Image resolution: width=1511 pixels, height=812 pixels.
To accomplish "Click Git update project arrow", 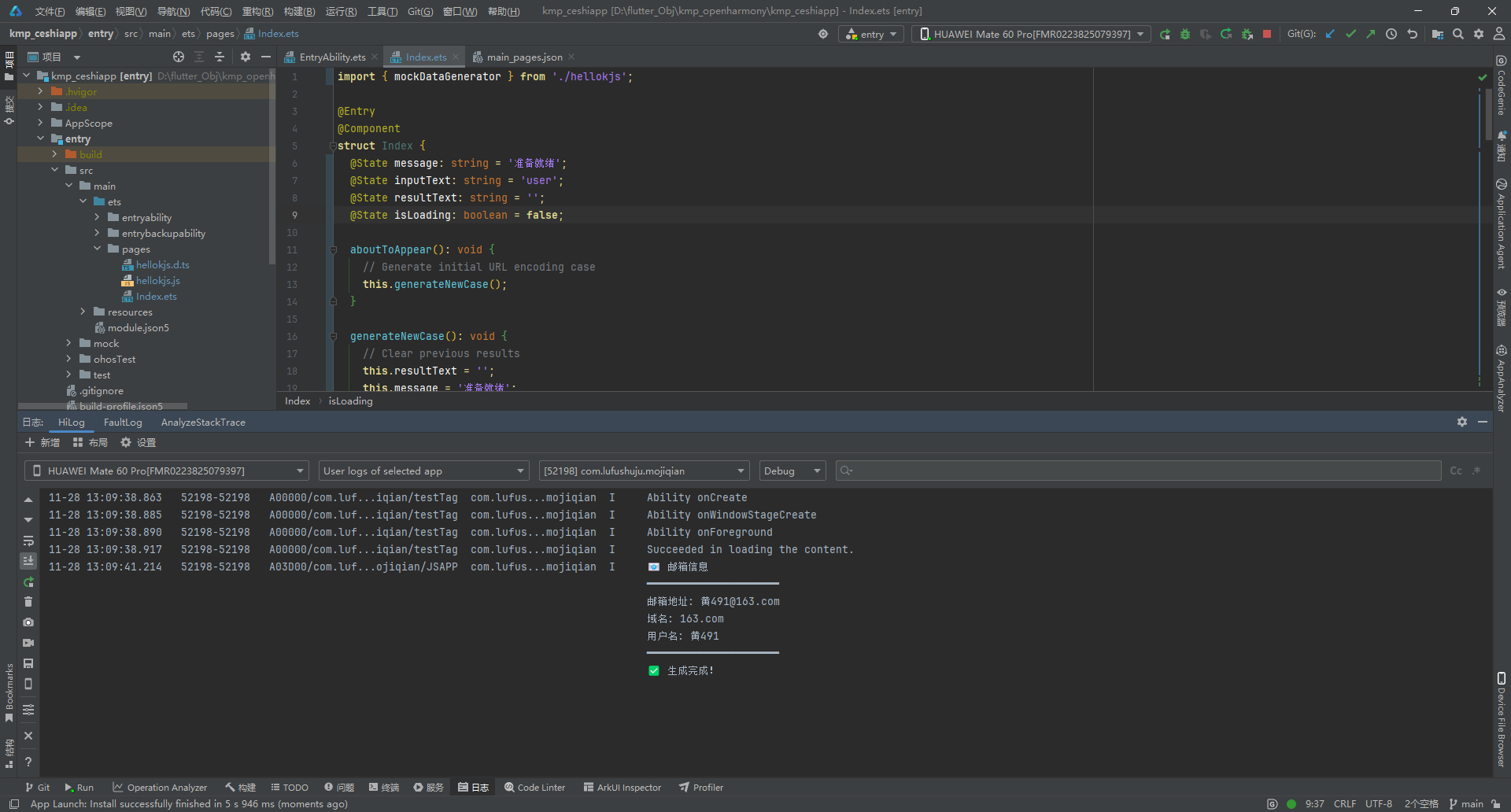I will click(1330, 34).
